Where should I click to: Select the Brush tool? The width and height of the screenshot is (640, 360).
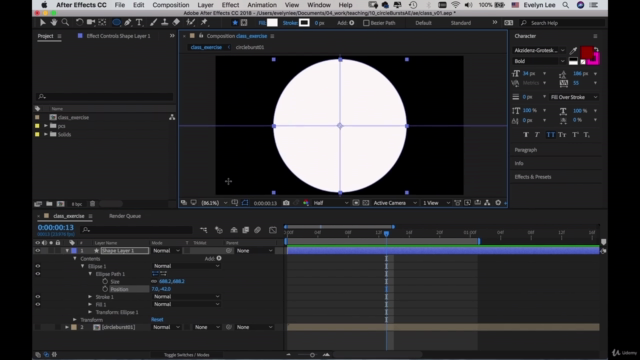pos(153,23)
